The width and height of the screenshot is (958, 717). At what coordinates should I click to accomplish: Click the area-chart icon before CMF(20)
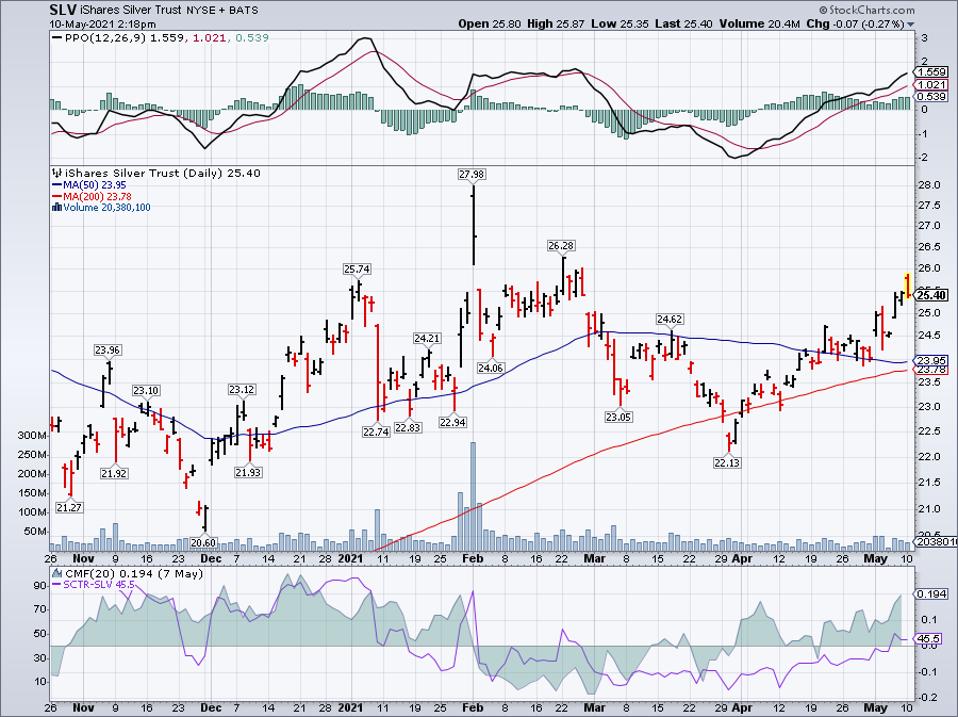(x=57, y=574)
